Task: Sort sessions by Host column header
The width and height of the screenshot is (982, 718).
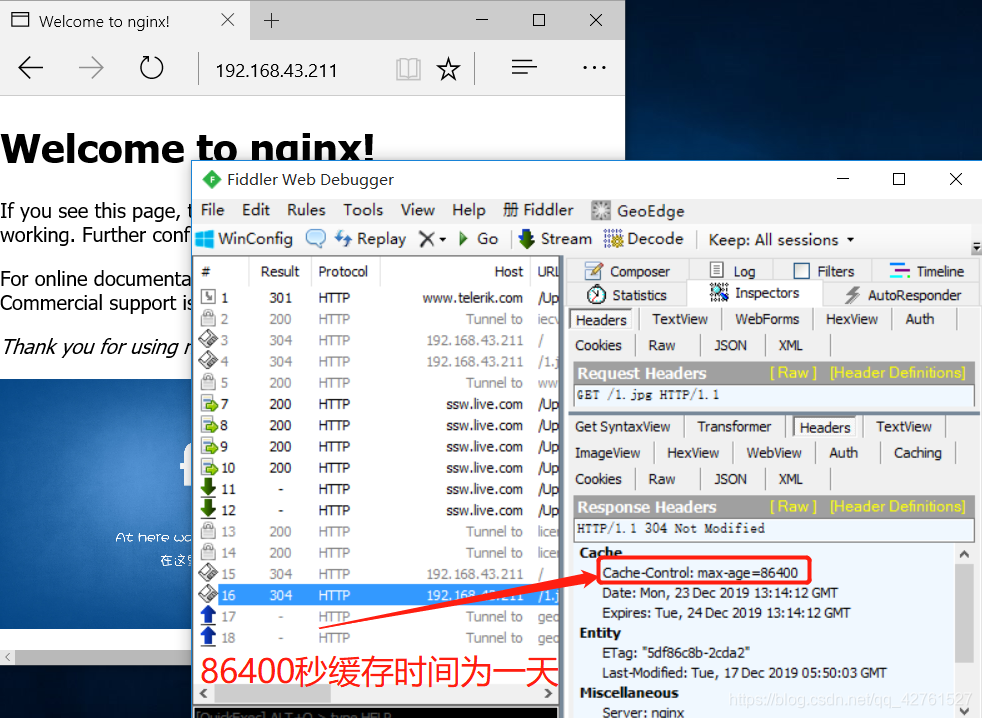Action: click(x=455, y=271)
